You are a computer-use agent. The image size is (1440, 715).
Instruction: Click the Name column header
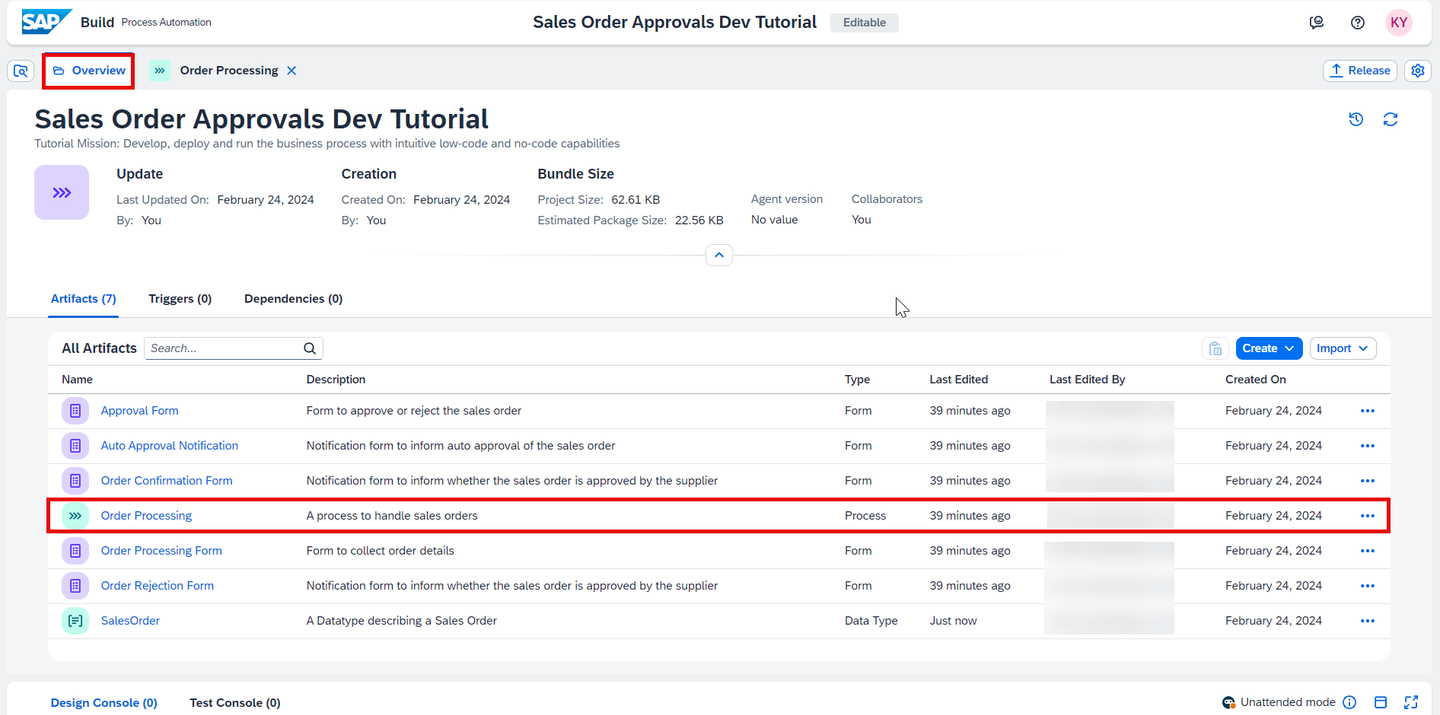pyautogui.click(x=77, y=380)
